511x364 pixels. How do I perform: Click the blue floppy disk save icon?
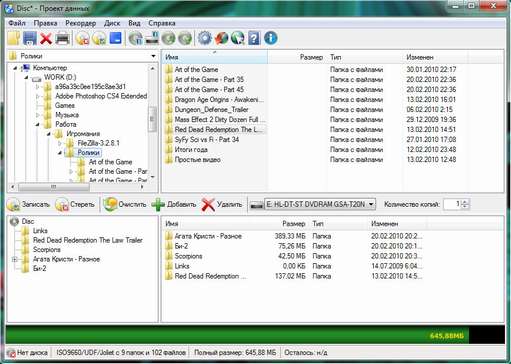coord(30,38)
